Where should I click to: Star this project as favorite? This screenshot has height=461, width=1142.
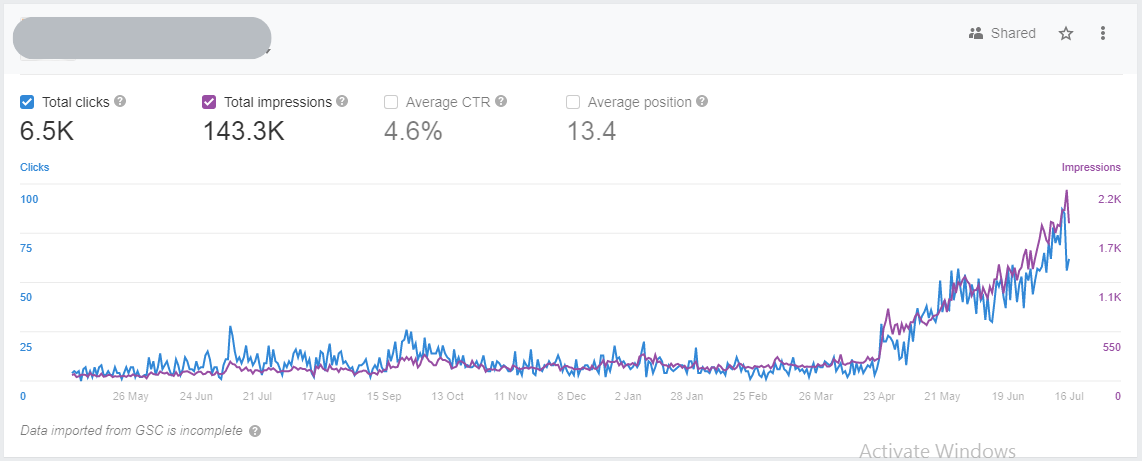pyautogui.click(x=1066, y=34)
